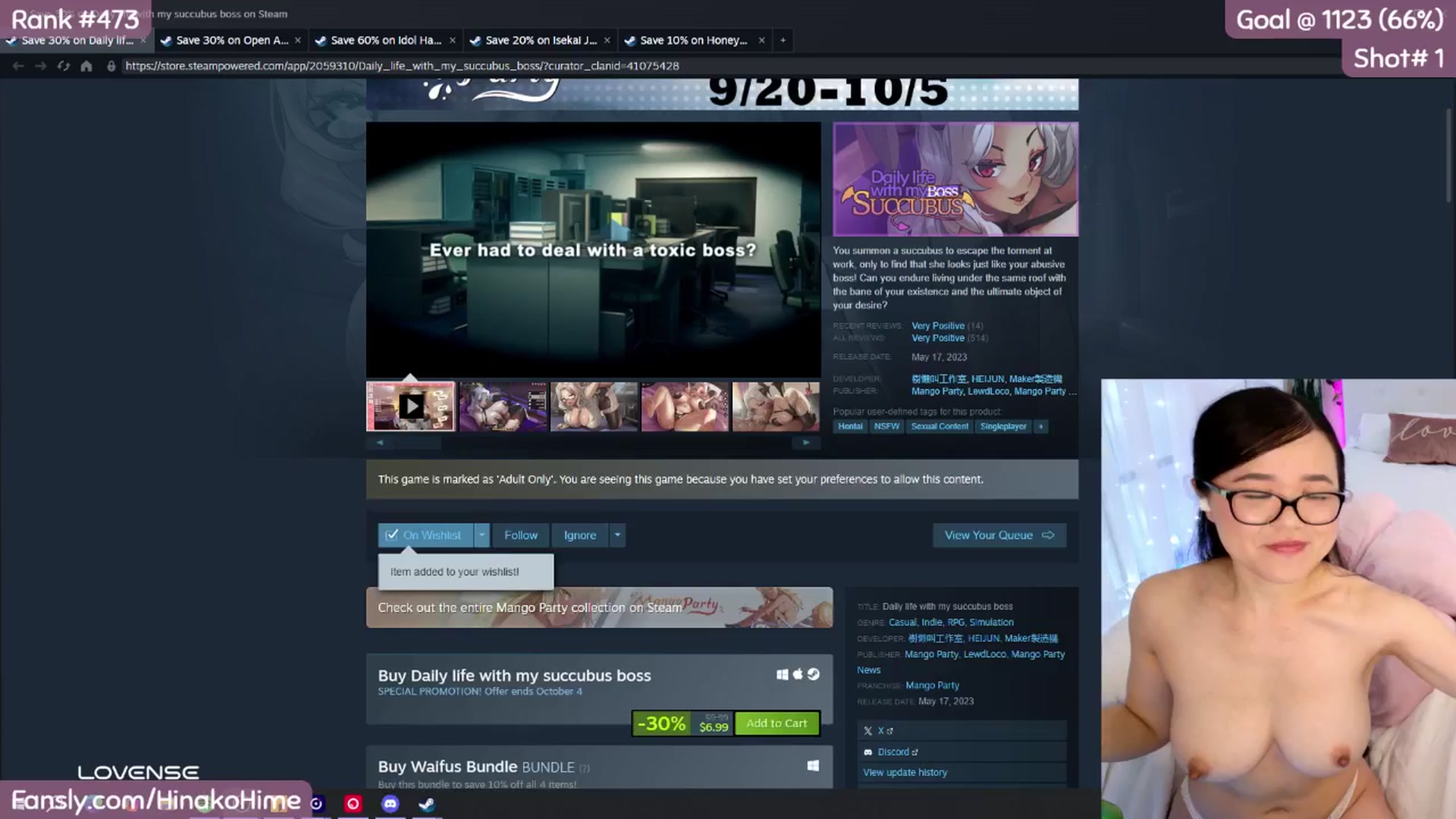
Task: Play the trailer video thumbnail with play icon
Action: pos(410,406)
